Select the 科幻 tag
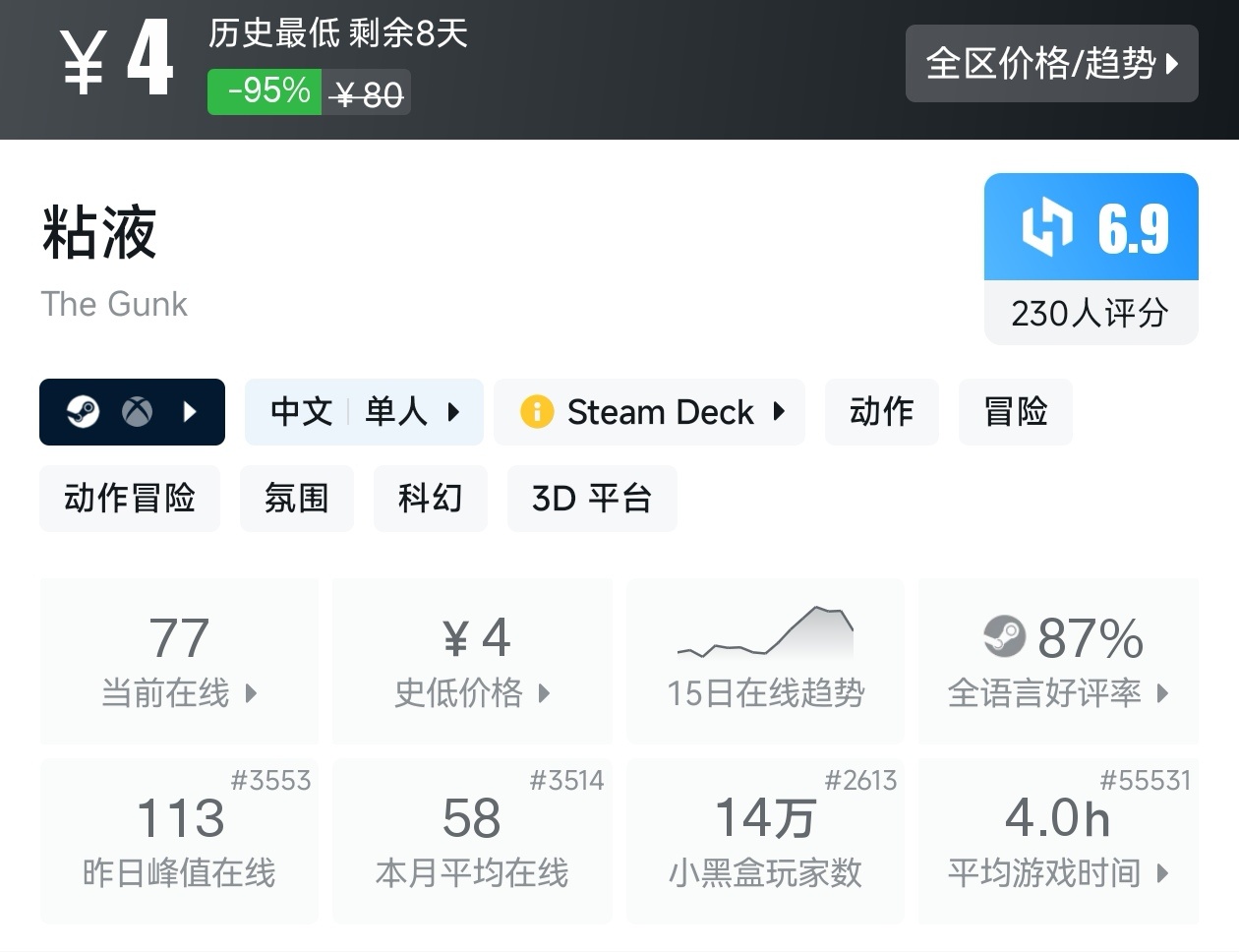 click(430, 498)
